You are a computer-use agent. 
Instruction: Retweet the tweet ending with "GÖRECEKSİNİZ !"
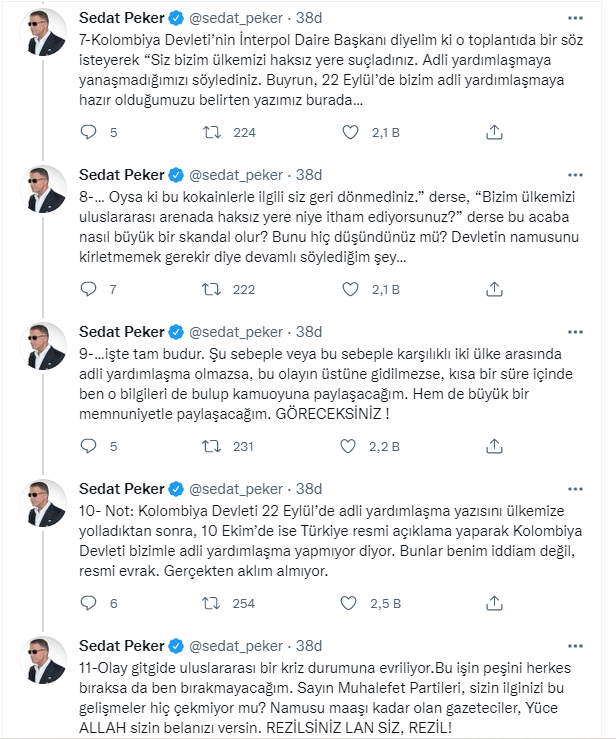click(x=212, y=447)
